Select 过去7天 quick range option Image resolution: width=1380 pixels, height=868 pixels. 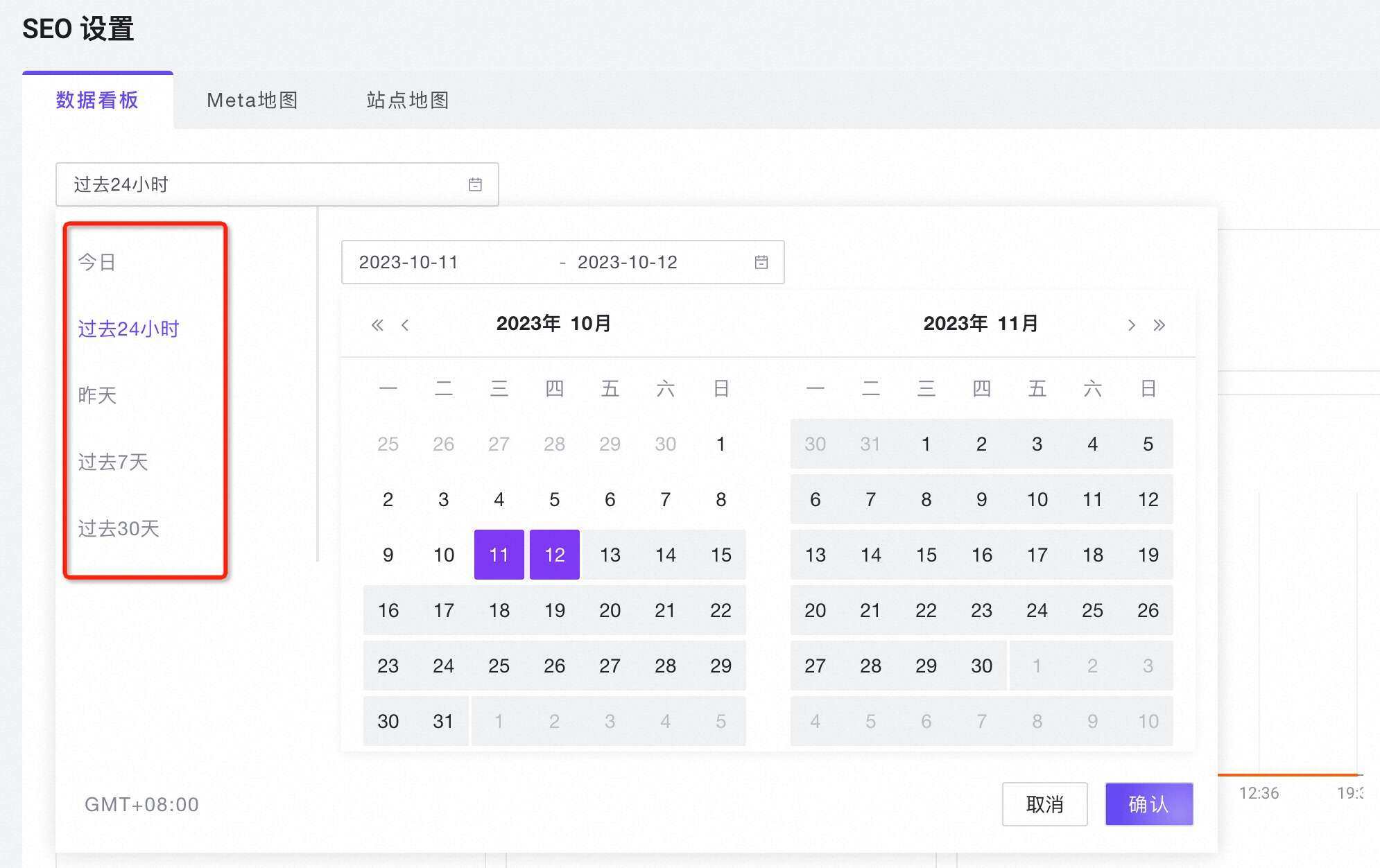[113, 462]
